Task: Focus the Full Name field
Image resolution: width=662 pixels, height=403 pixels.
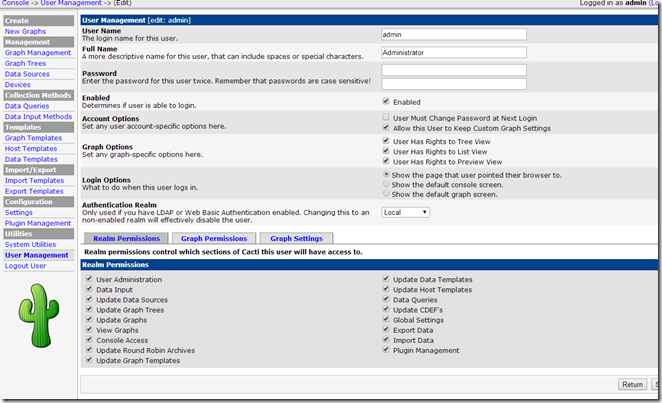Action: pos(454,52)
